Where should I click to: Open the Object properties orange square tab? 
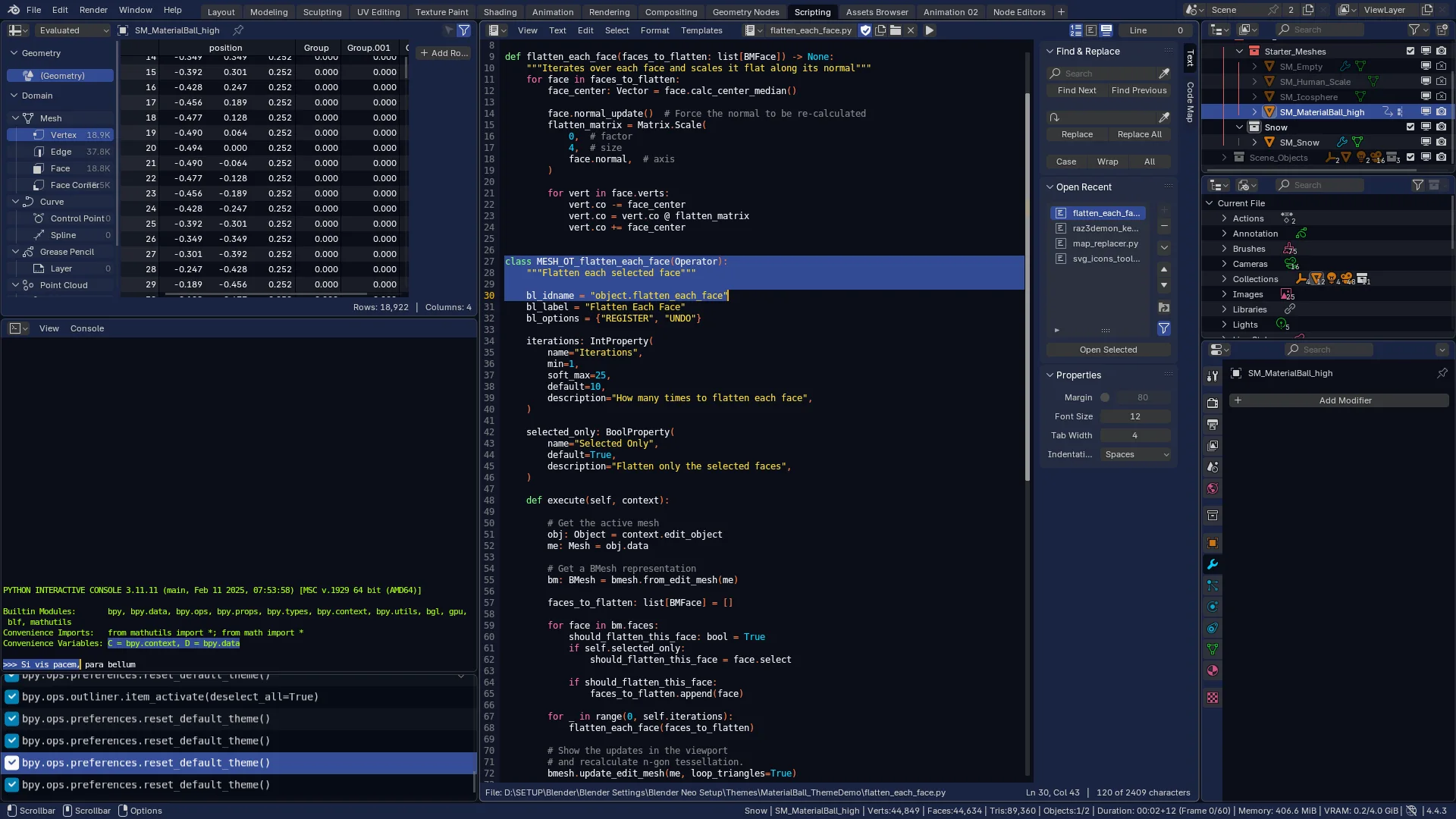coord(1212,543)
